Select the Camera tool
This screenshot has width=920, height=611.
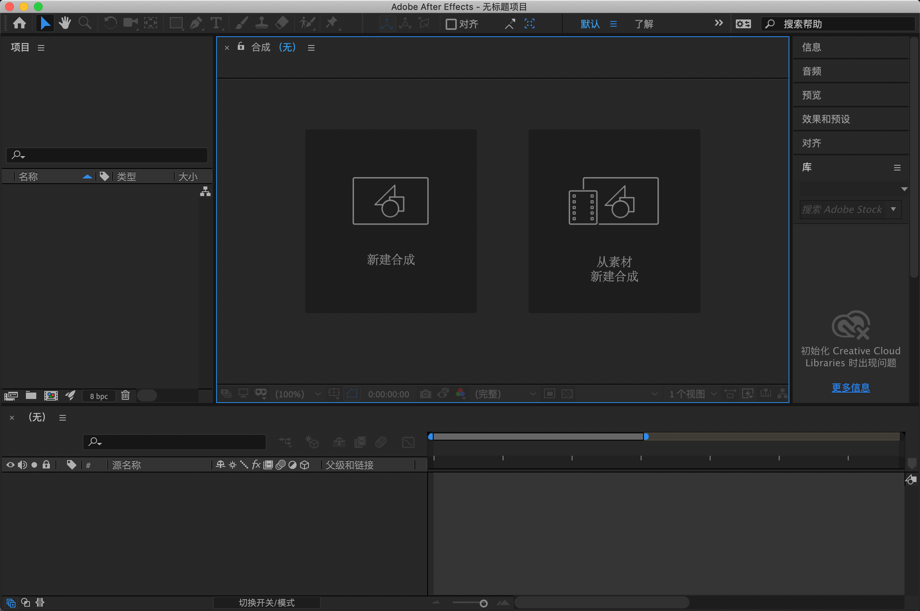tap(130, 23)
